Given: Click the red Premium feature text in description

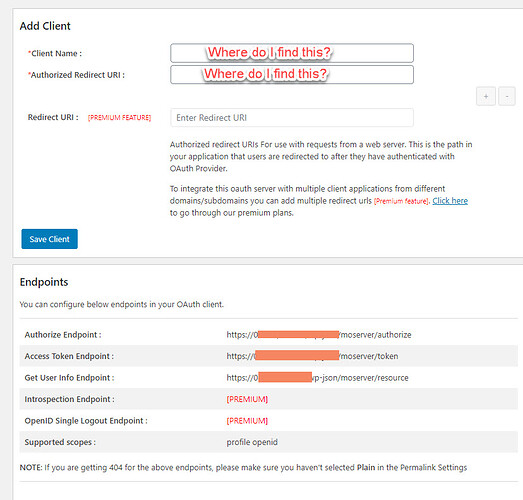Looking at the screenshot, I should (401, 201).
